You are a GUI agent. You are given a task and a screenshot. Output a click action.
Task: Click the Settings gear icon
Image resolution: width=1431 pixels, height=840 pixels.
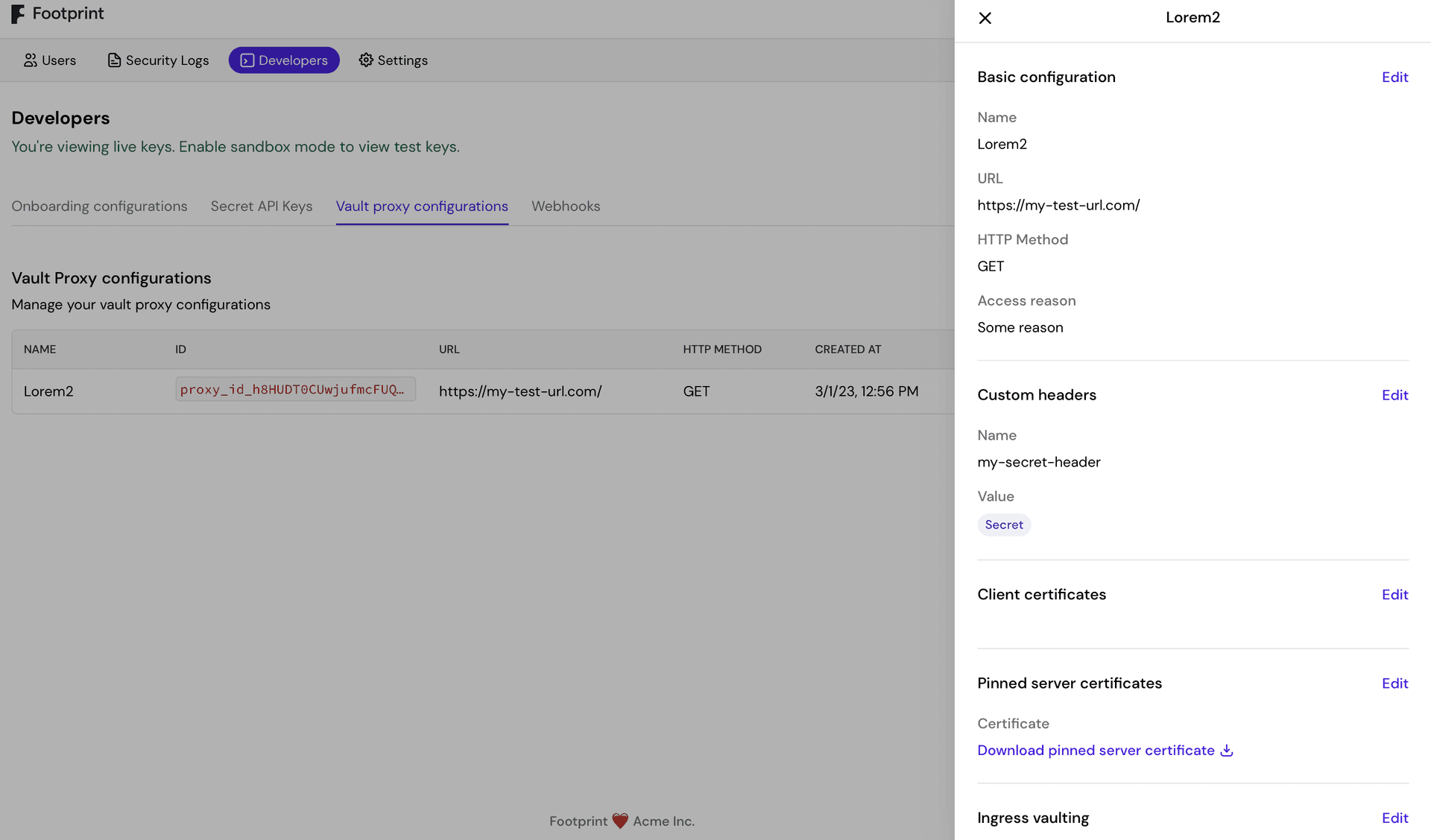click(366, 60)
